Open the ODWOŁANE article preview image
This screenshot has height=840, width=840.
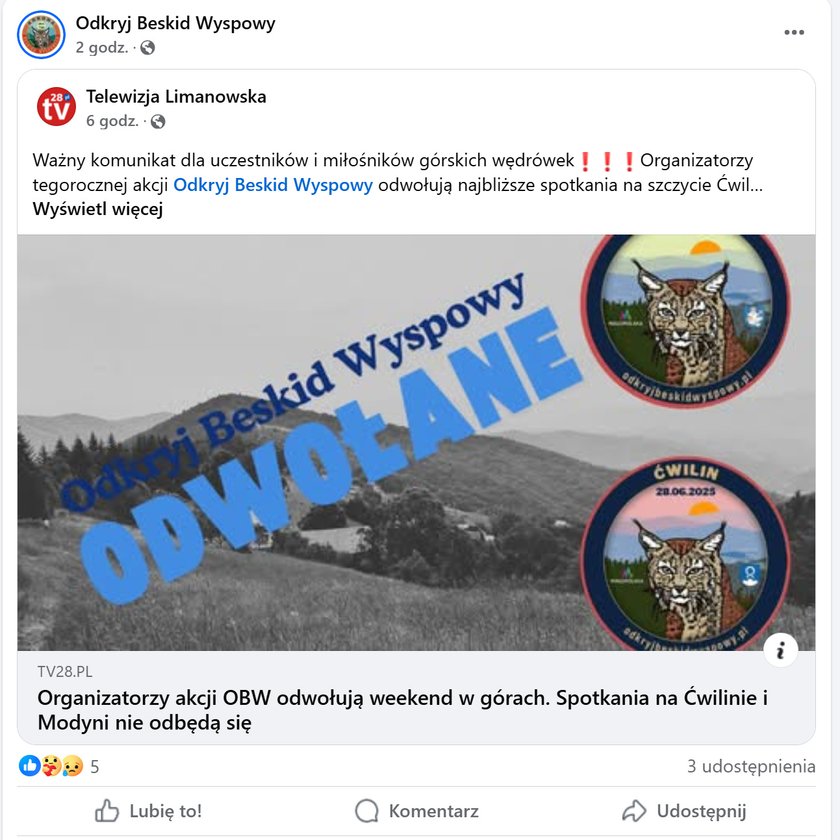pyautogui.click(x=416, y=442)
